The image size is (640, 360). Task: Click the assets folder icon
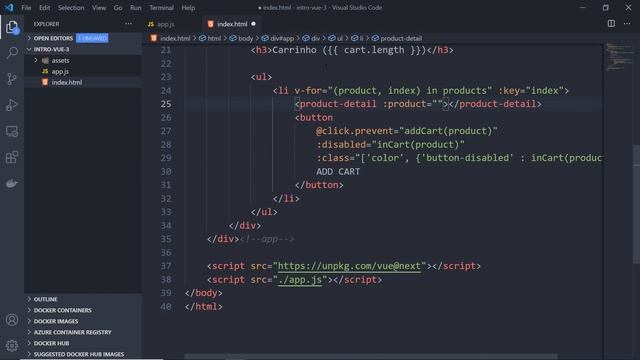click(45, 60)
